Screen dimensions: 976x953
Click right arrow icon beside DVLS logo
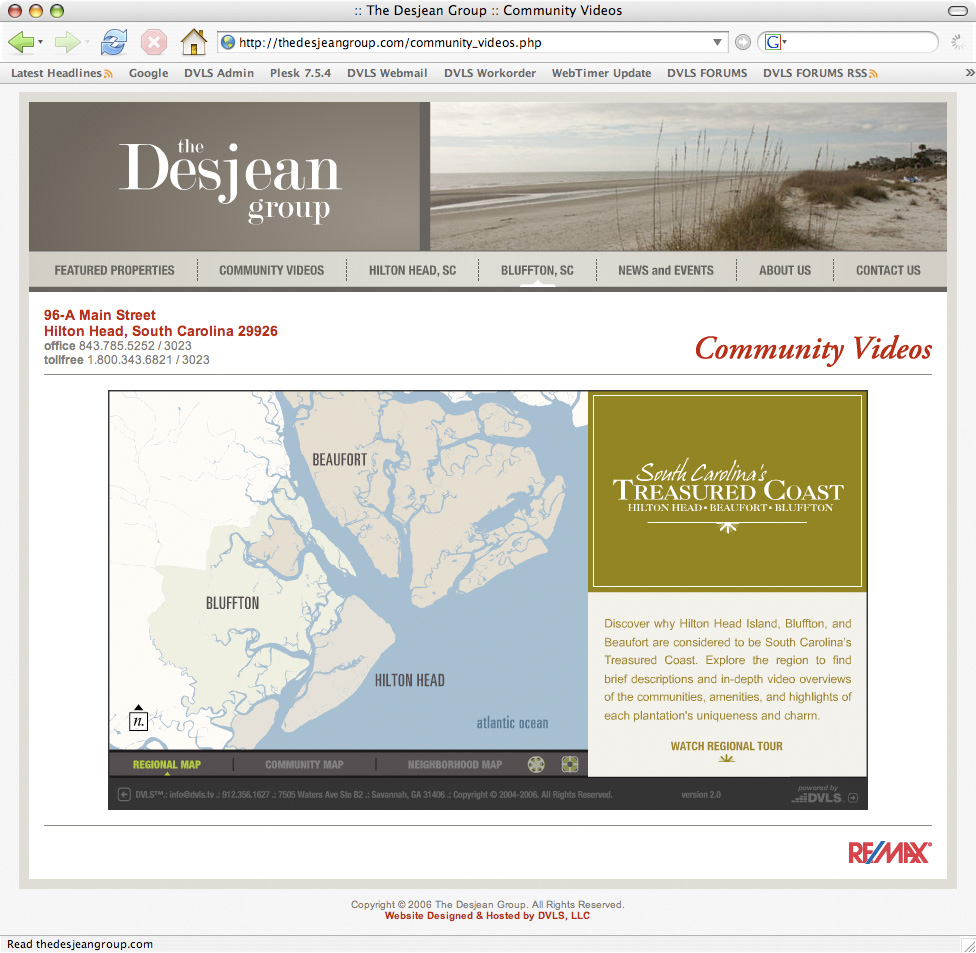click(853, 798)
